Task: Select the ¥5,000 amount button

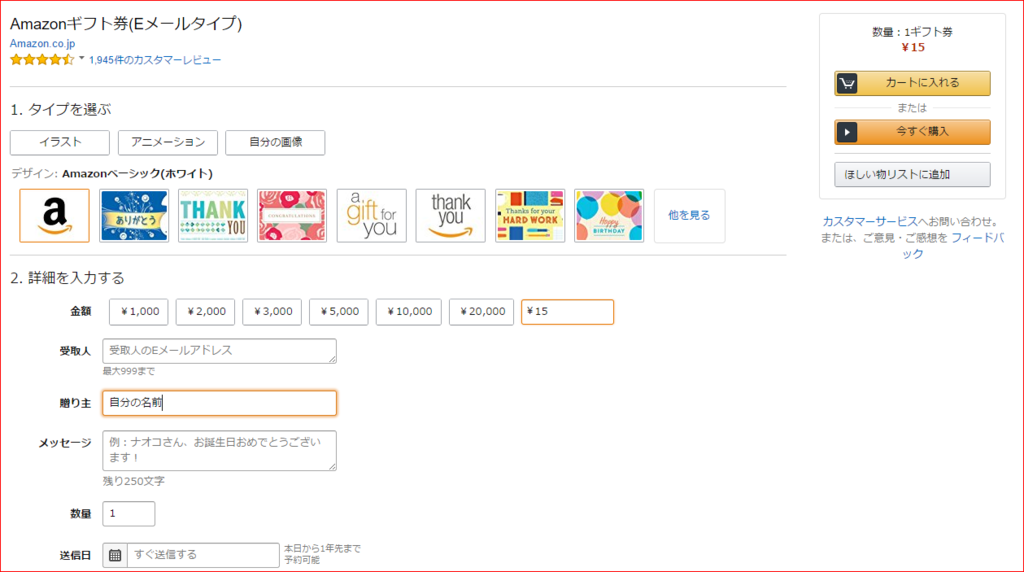Action: click(x=338, y=311)
